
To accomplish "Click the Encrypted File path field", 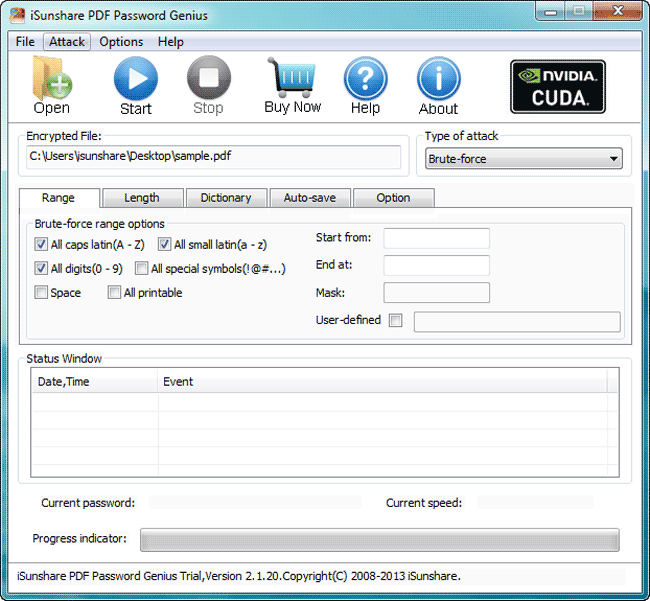I will 213,157.
